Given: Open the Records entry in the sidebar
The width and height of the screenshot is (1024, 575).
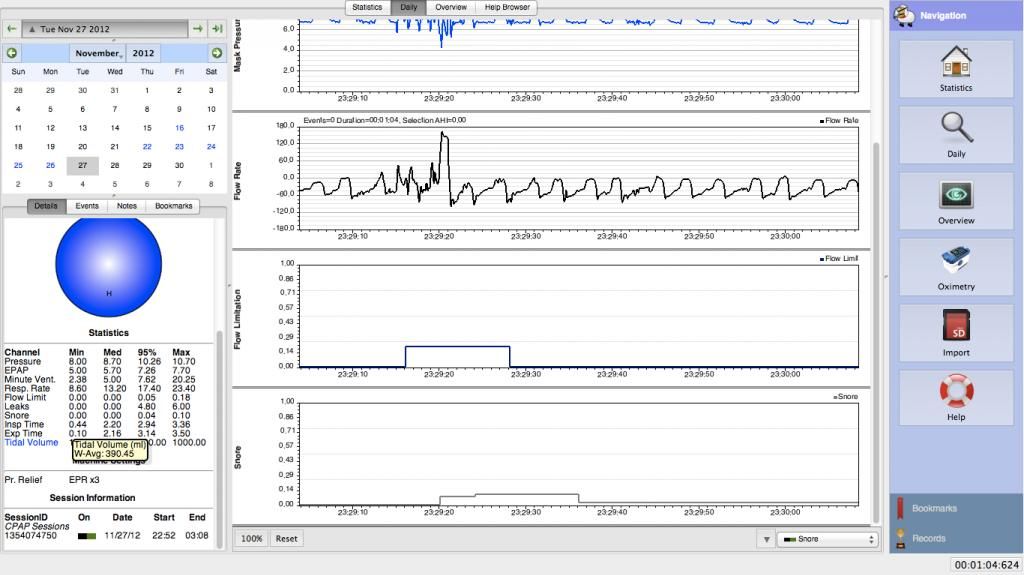Looking at the screenshot, I should (928, 538).
